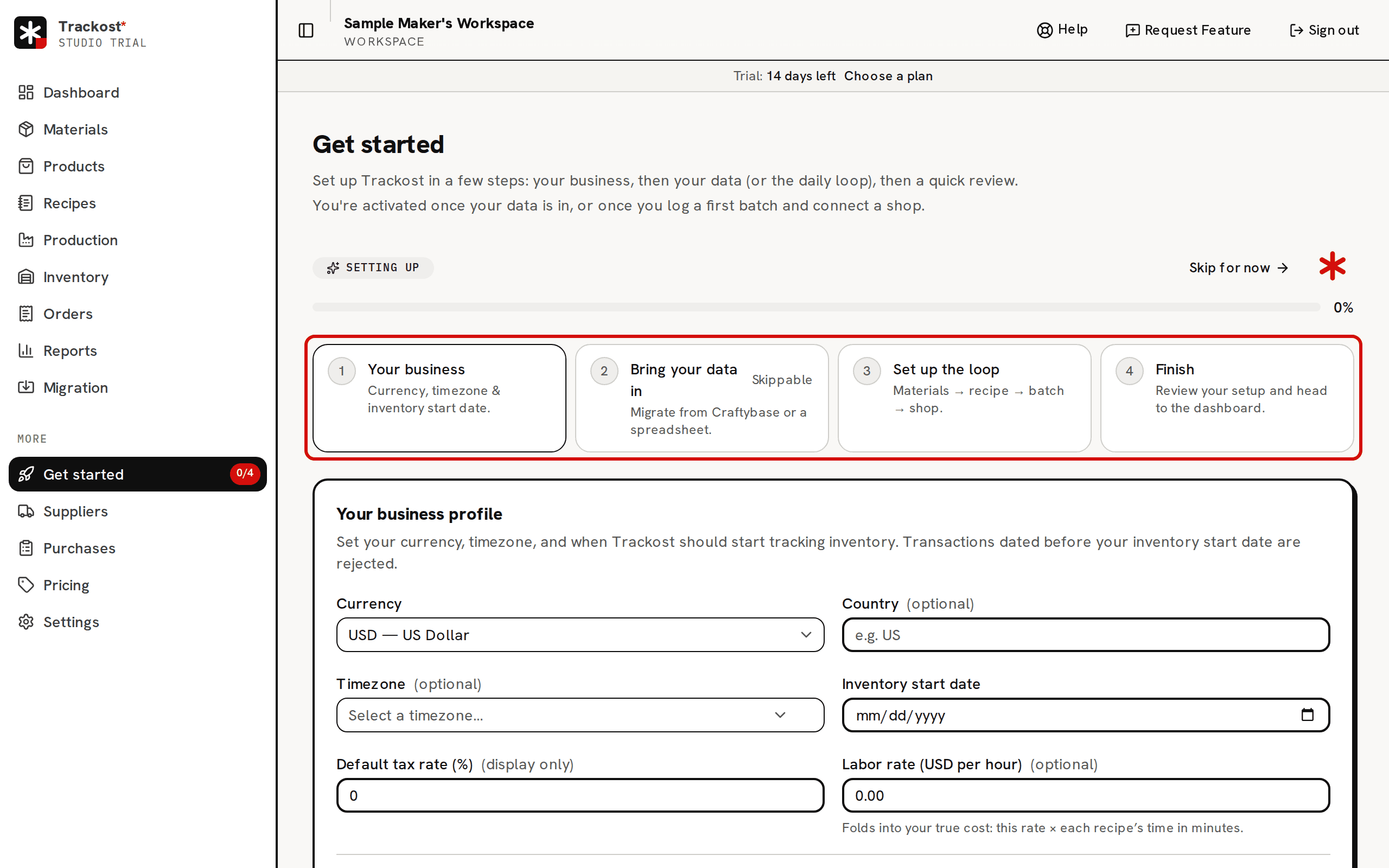Click the 0/4 badge on Get started
The width and height of the screenshot is (1389, 868).
pyautogui.click(x=245, y=474)
